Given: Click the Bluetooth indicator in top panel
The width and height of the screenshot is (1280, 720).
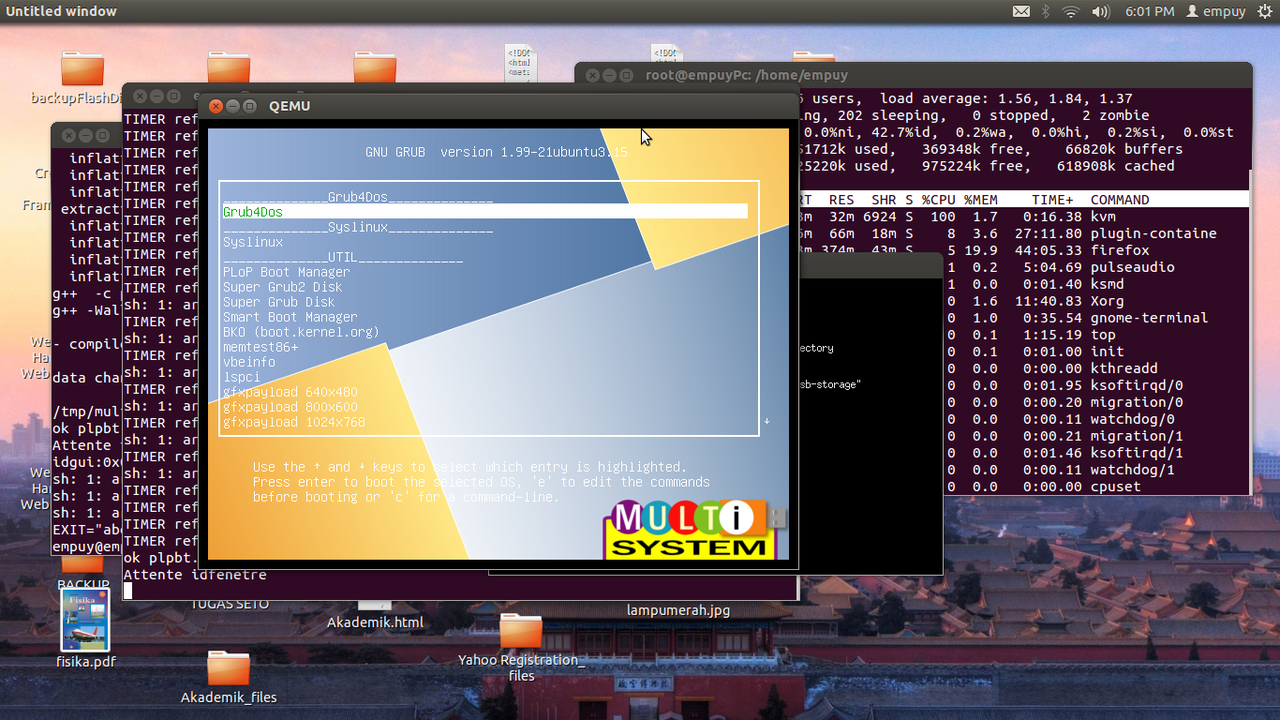Looking at the screenshot, I should pyautogui.click(x=1044, y=11).
